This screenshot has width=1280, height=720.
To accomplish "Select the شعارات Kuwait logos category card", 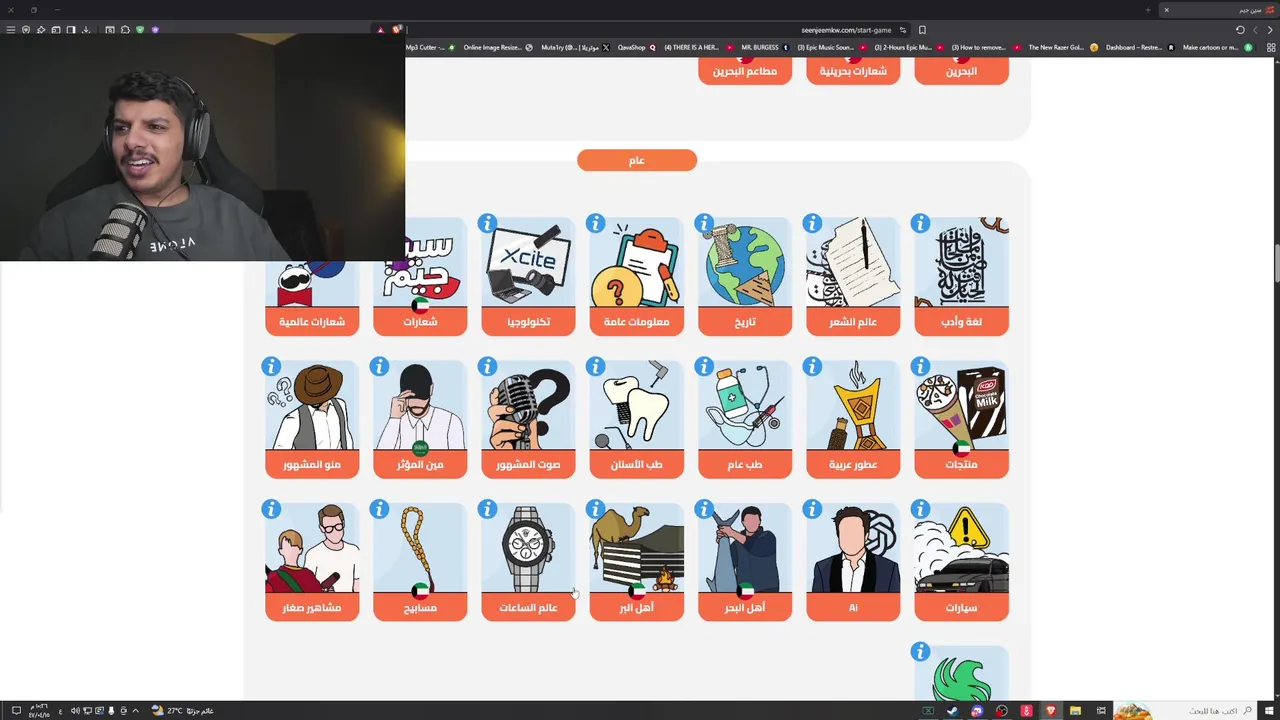I will click(420, 277).
